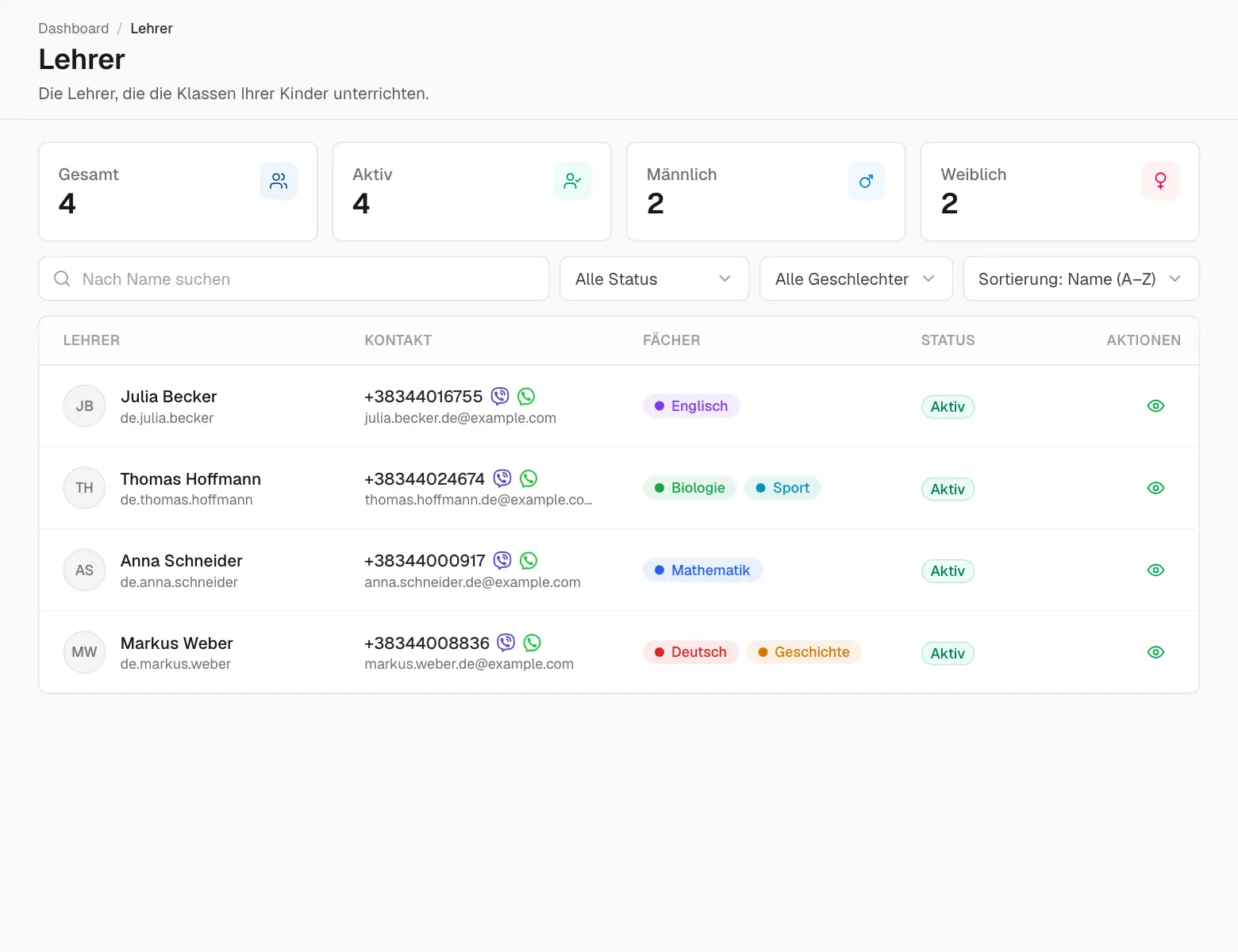Click the MW avatar of Markus Weber

84,652
